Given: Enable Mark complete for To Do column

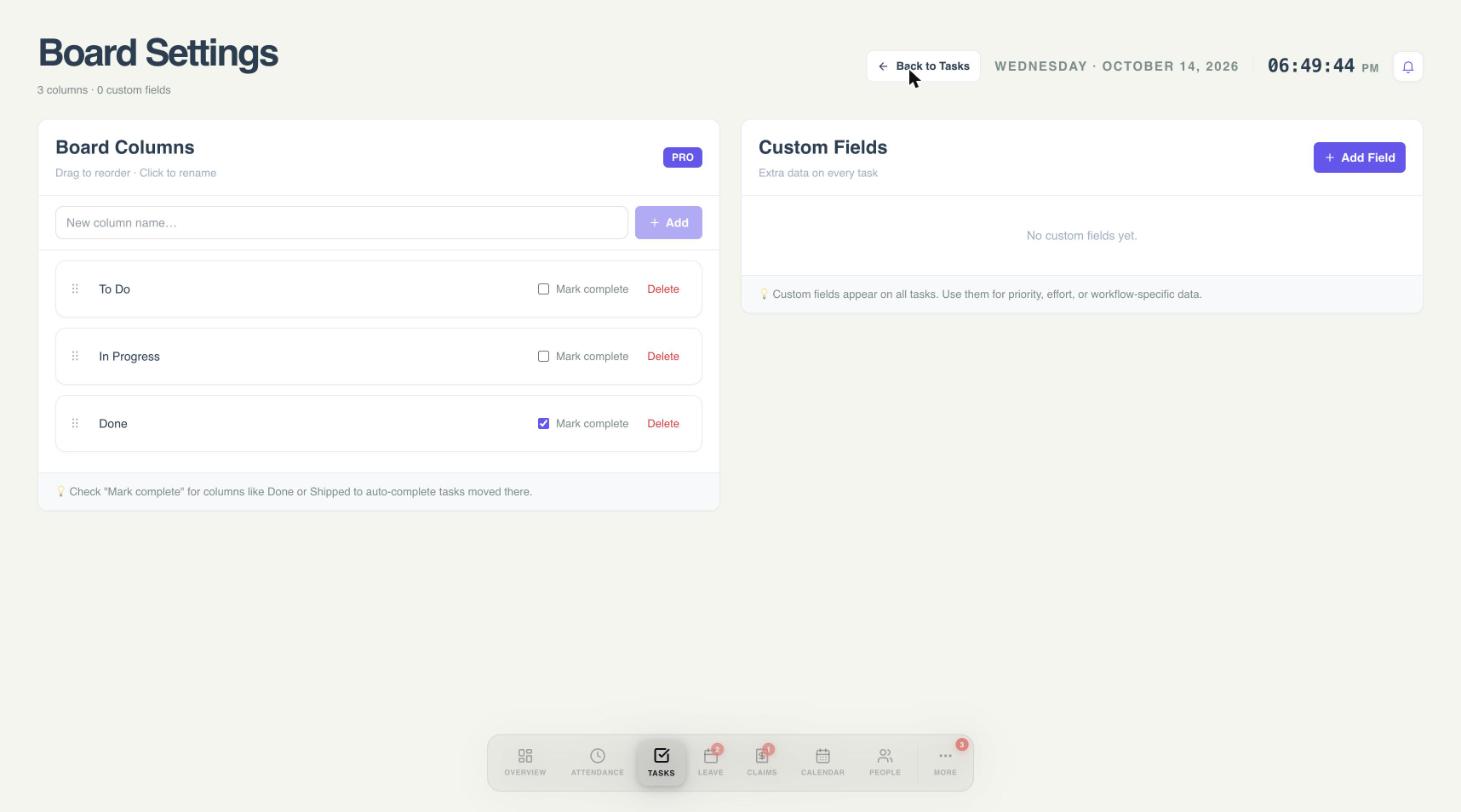Looking at the screenshot, I should pyautogui.click(x=544, y=289).
